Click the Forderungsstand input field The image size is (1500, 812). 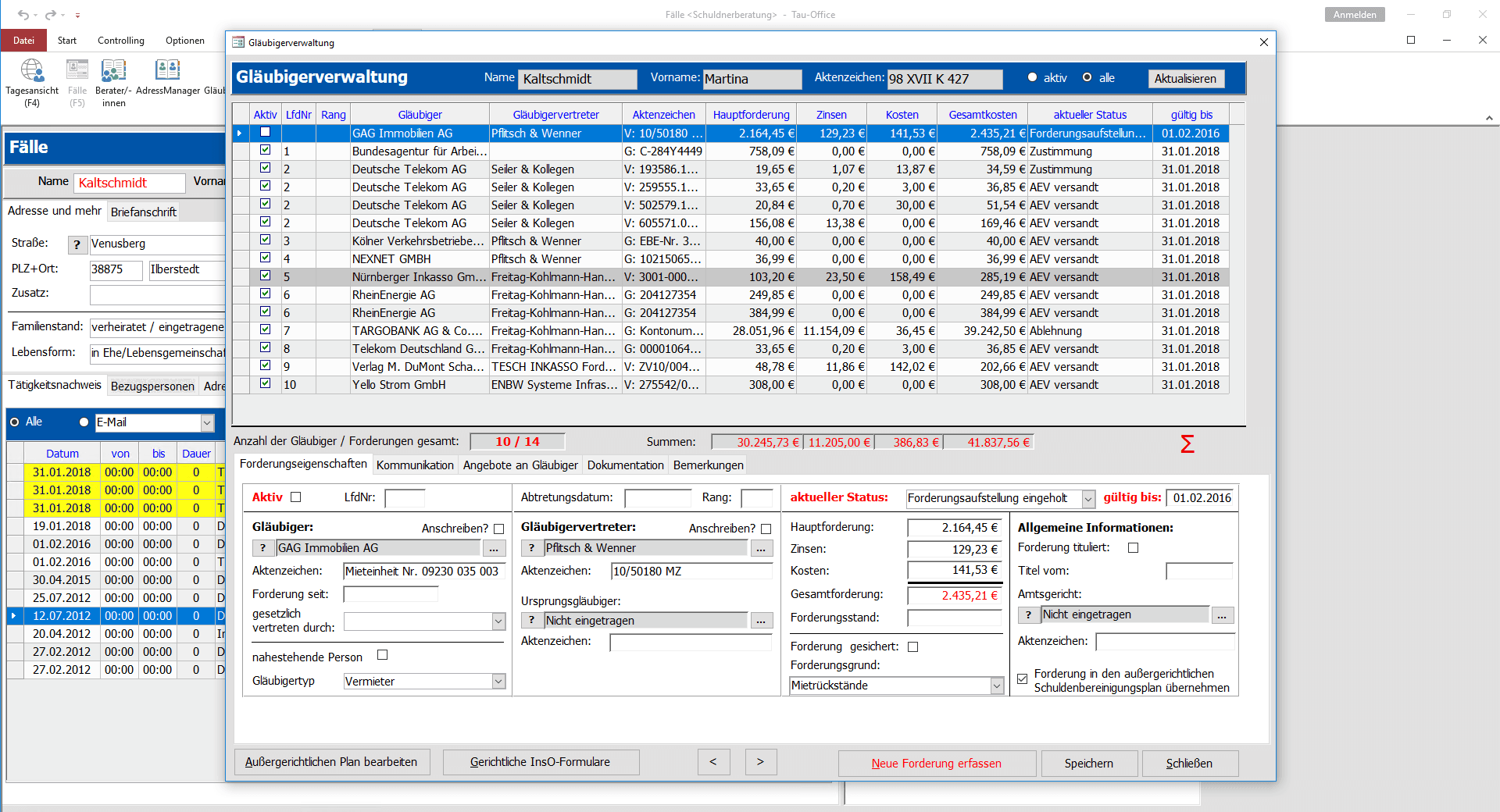point(954,618)
